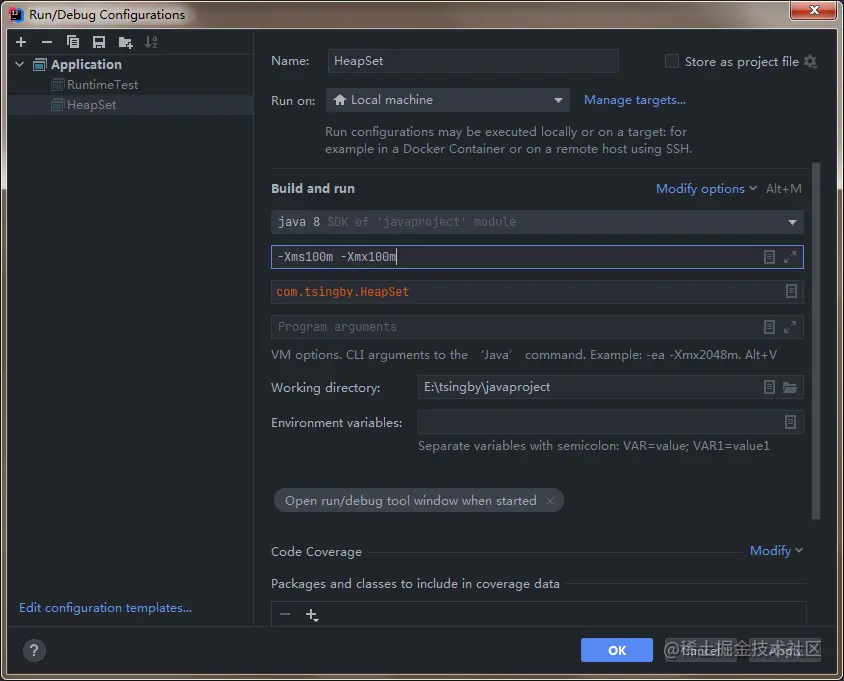Enable Store as project file checkbox
This screenshot has width=844, height=681.
click(x=672, y=61)
